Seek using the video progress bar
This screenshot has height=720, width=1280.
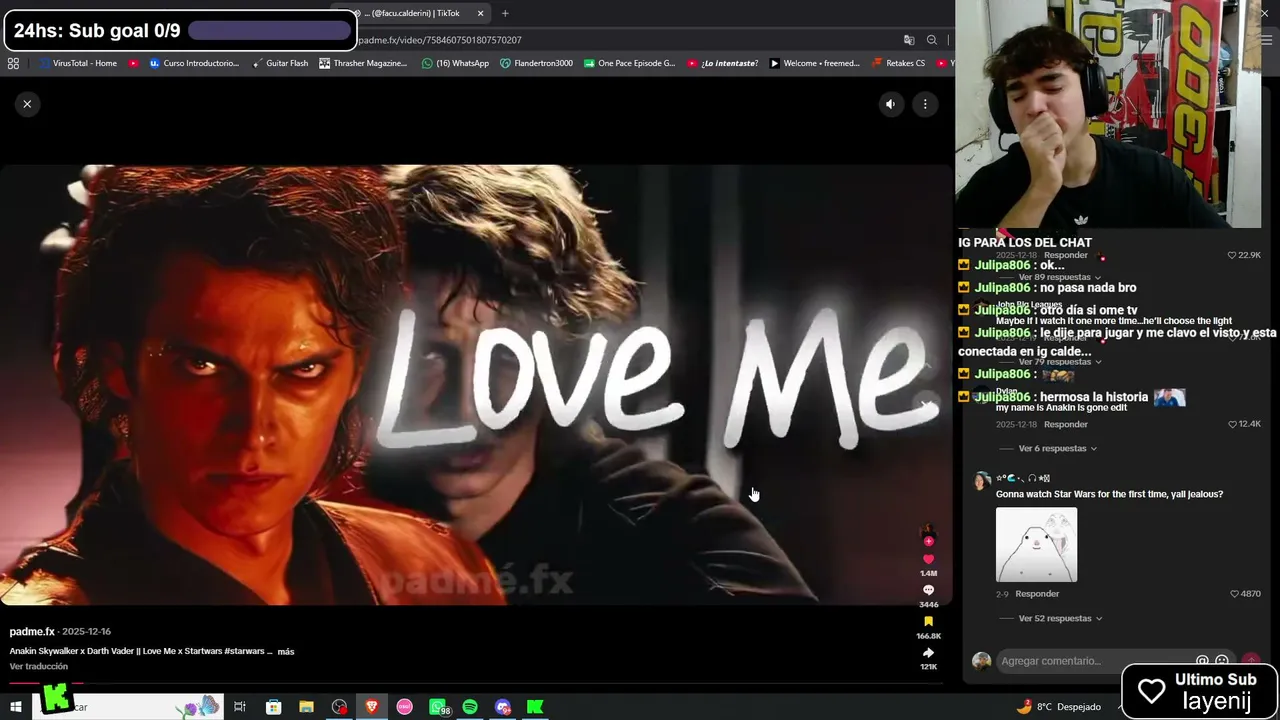pyautogui.click(x=475, y=684)
